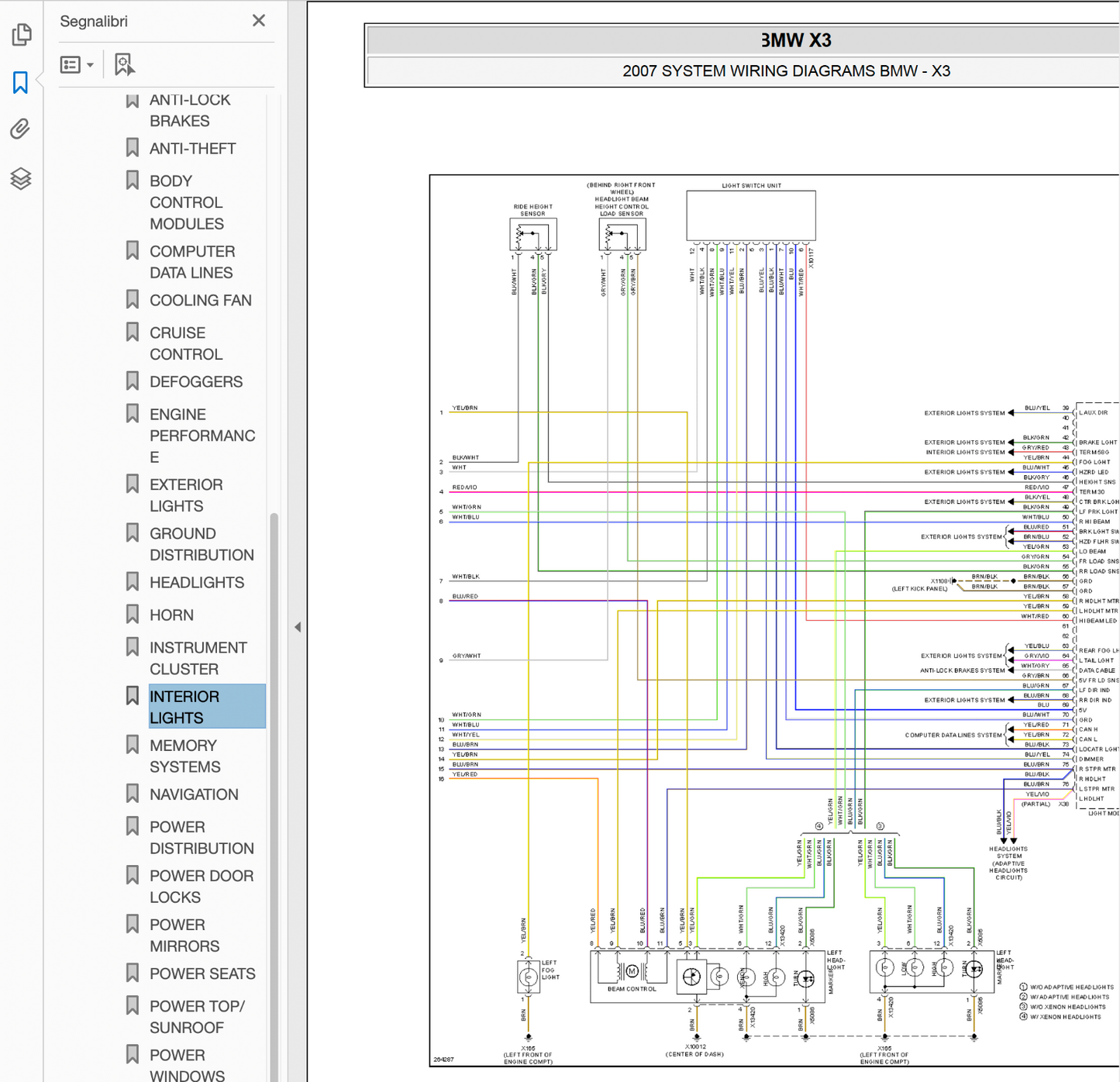Go to the HEADLIGHTS bookmark
Viewport: 1120px width, 1082px height.
(196, 582)
